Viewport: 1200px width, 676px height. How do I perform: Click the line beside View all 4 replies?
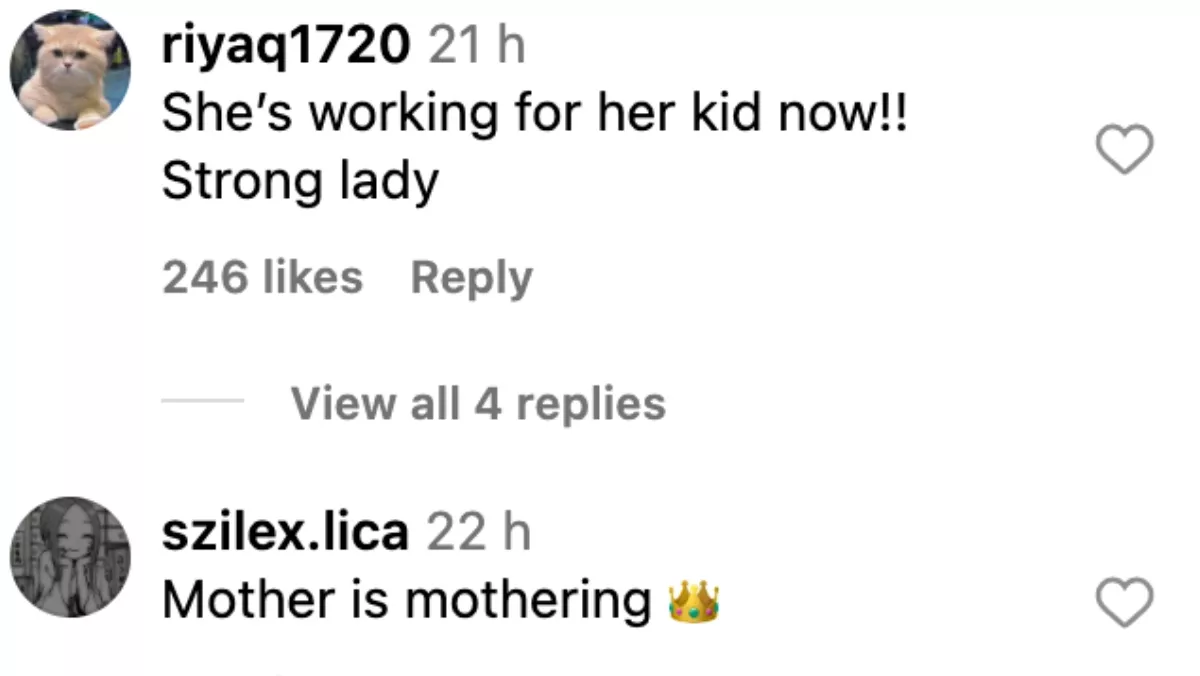pos(202,402)
